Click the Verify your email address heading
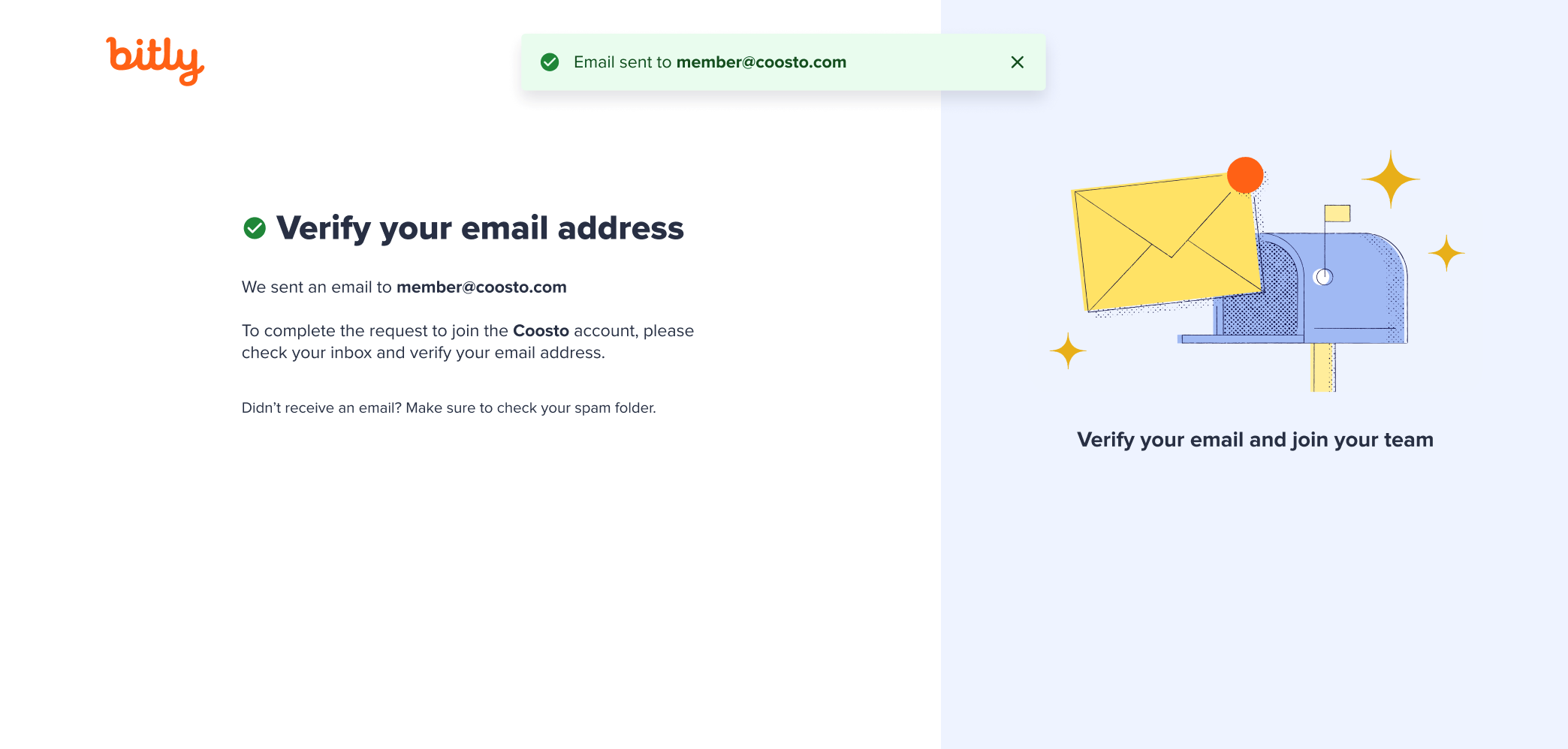 [480, 228]
